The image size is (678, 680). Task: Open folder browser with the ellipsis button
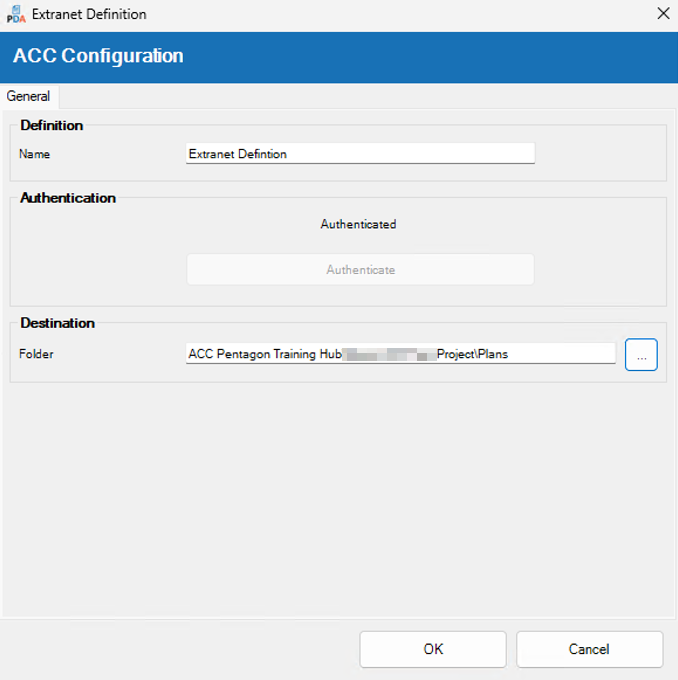click(x=641, y=355)
